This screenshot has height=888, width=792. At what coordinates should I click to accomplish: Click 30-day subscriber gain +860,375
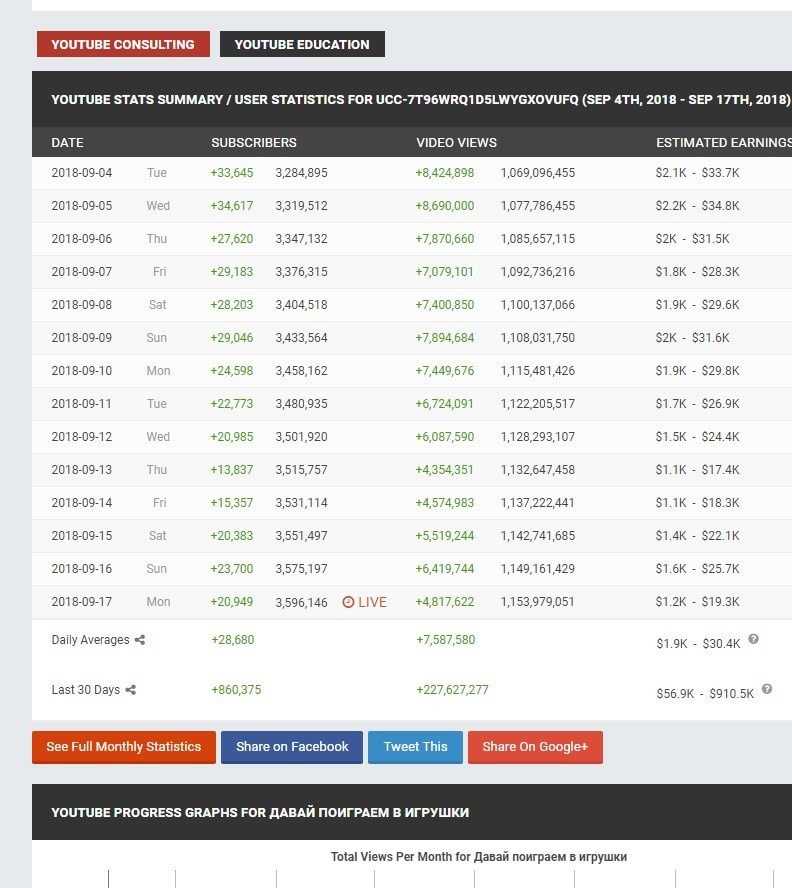coord(236,690)
